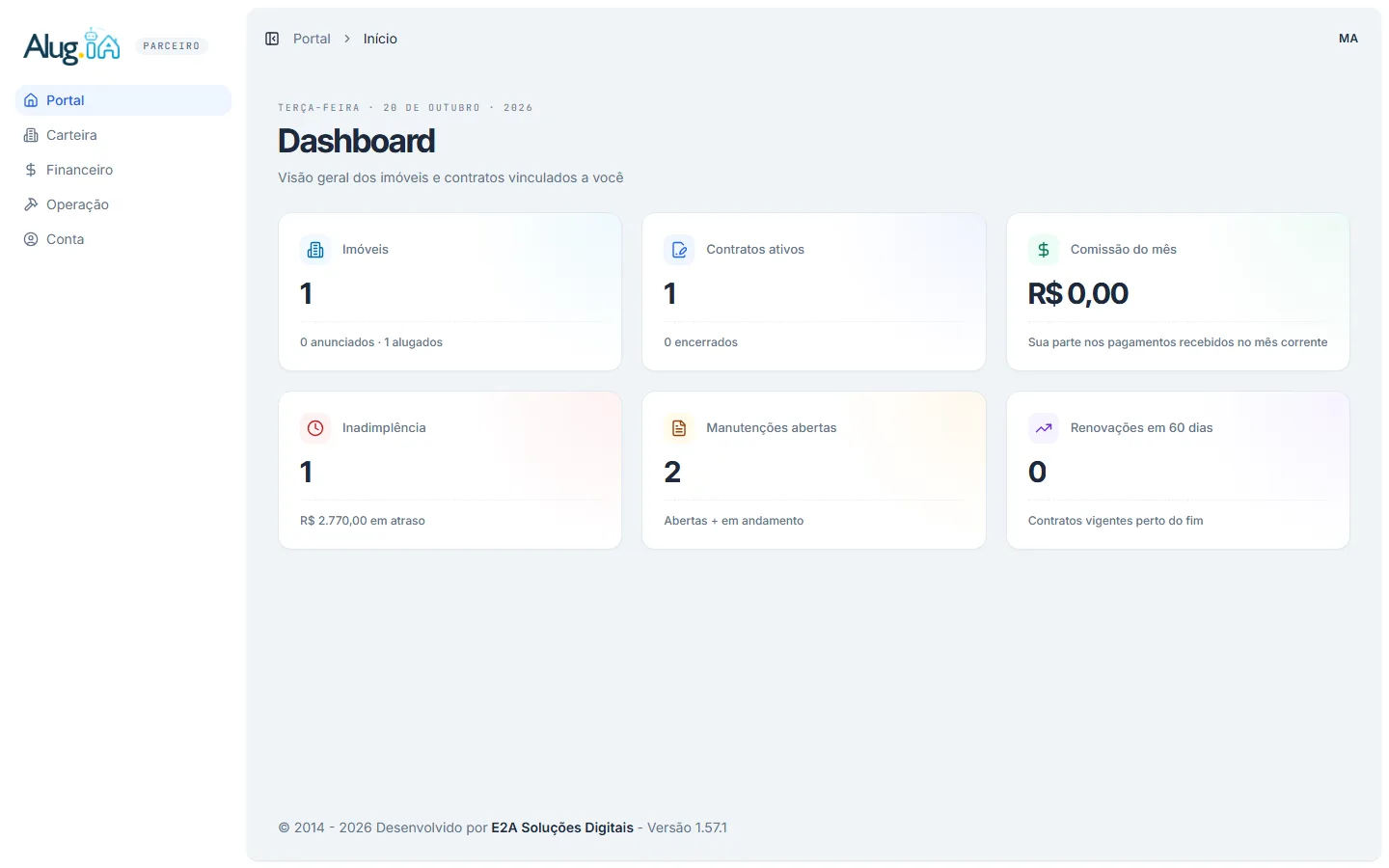The image size is (1389, 868).
Task: Open the Contratos ativos card title
Action: click(755, 250)
